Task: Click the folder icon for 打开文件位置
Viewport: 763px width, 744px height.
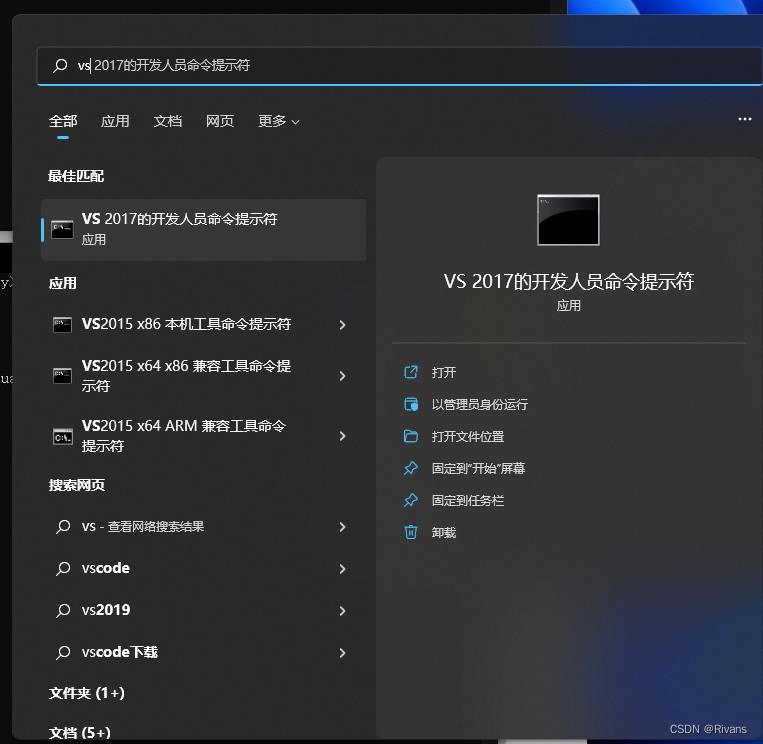Action: tap(411, 436)
